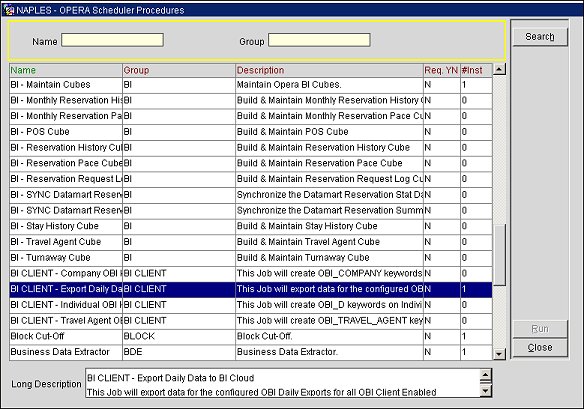Screen dimensions: 584x409
Task: Click 'Build & Maintain Reservation Pace Cube' description
Action: [330, 164]
